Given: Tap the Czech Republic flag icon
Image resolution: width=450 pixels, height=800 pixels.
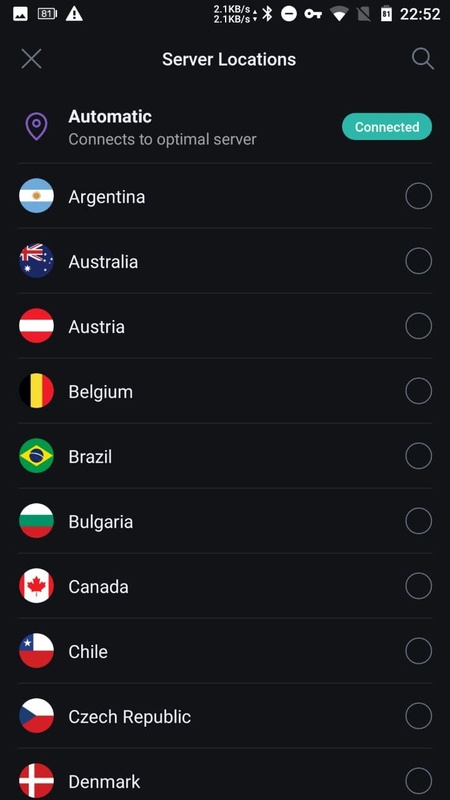Looking at the screenshot, I should [x=37, y=716].
